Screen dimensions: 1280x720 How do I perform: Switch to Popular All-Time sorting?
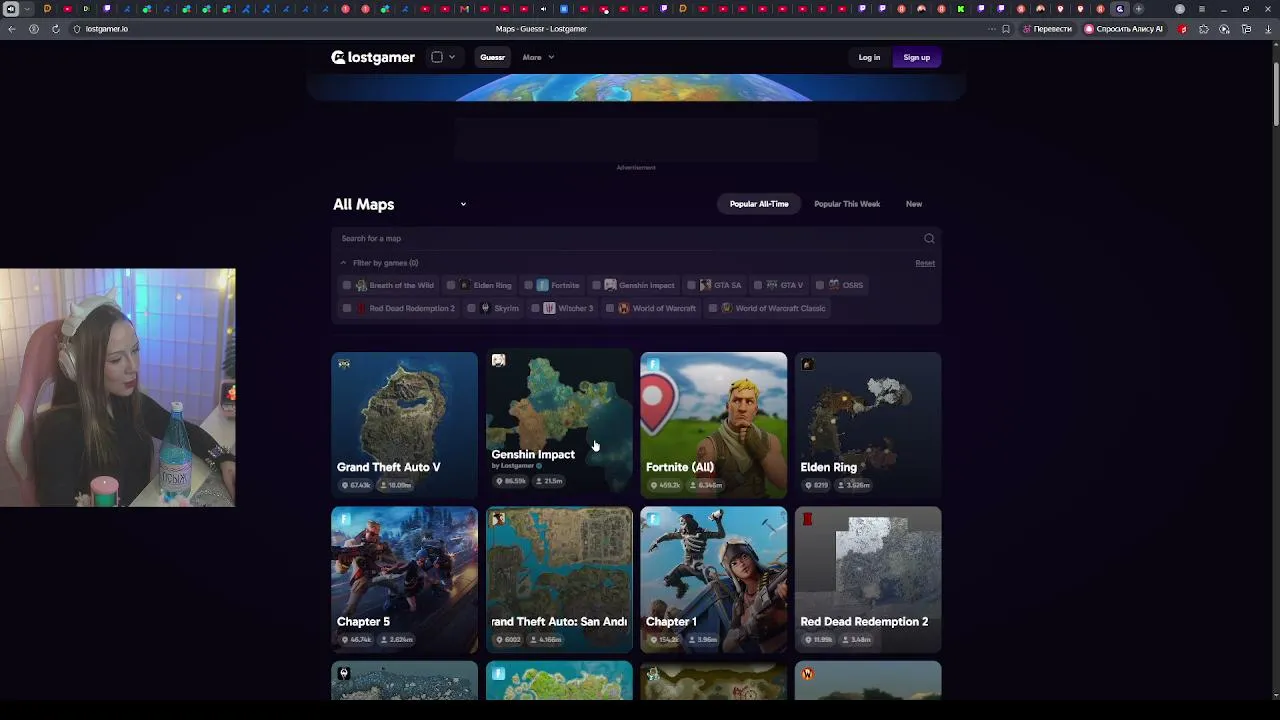point(759,204)
